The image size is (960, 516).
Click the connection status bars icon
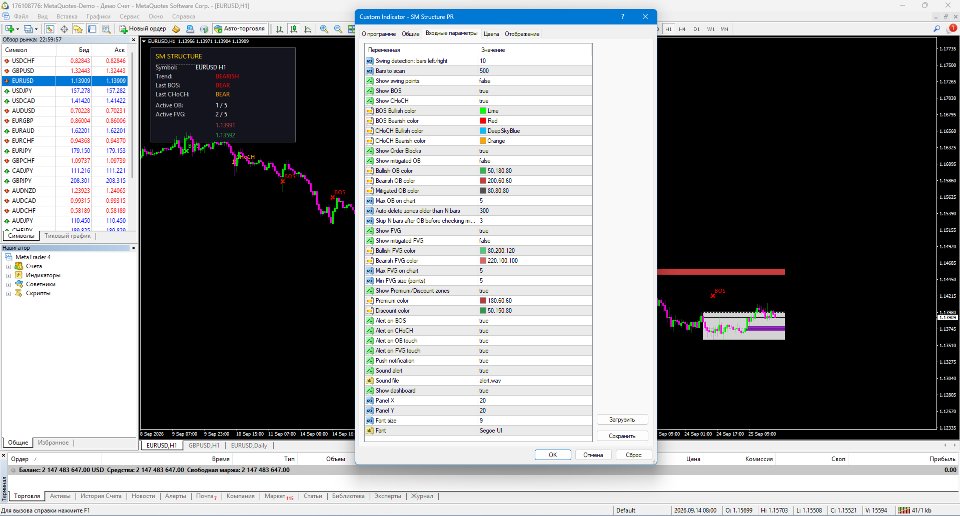pyautogui.click(x=904, y=510)
